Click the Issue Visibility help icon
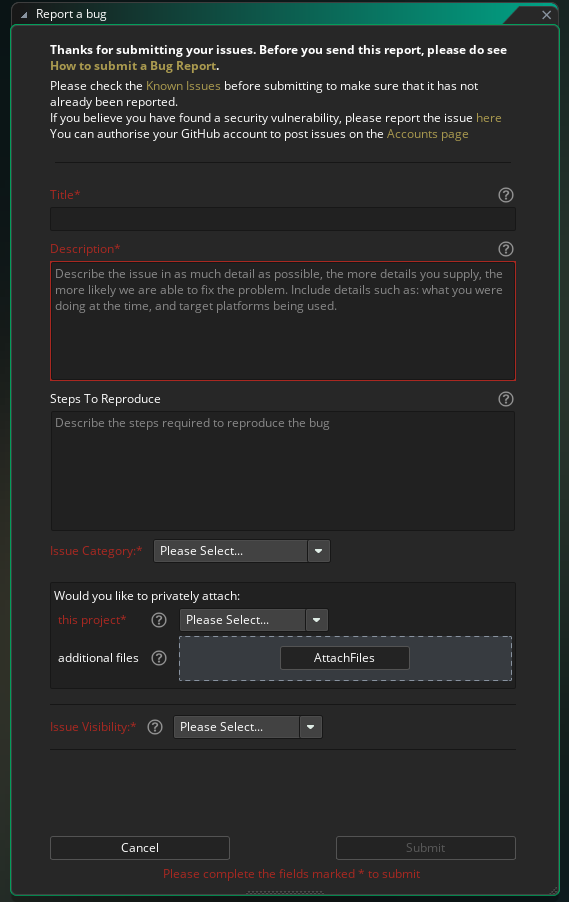The height and width of the screenshot is (902, 569). [x=155, y=727]
